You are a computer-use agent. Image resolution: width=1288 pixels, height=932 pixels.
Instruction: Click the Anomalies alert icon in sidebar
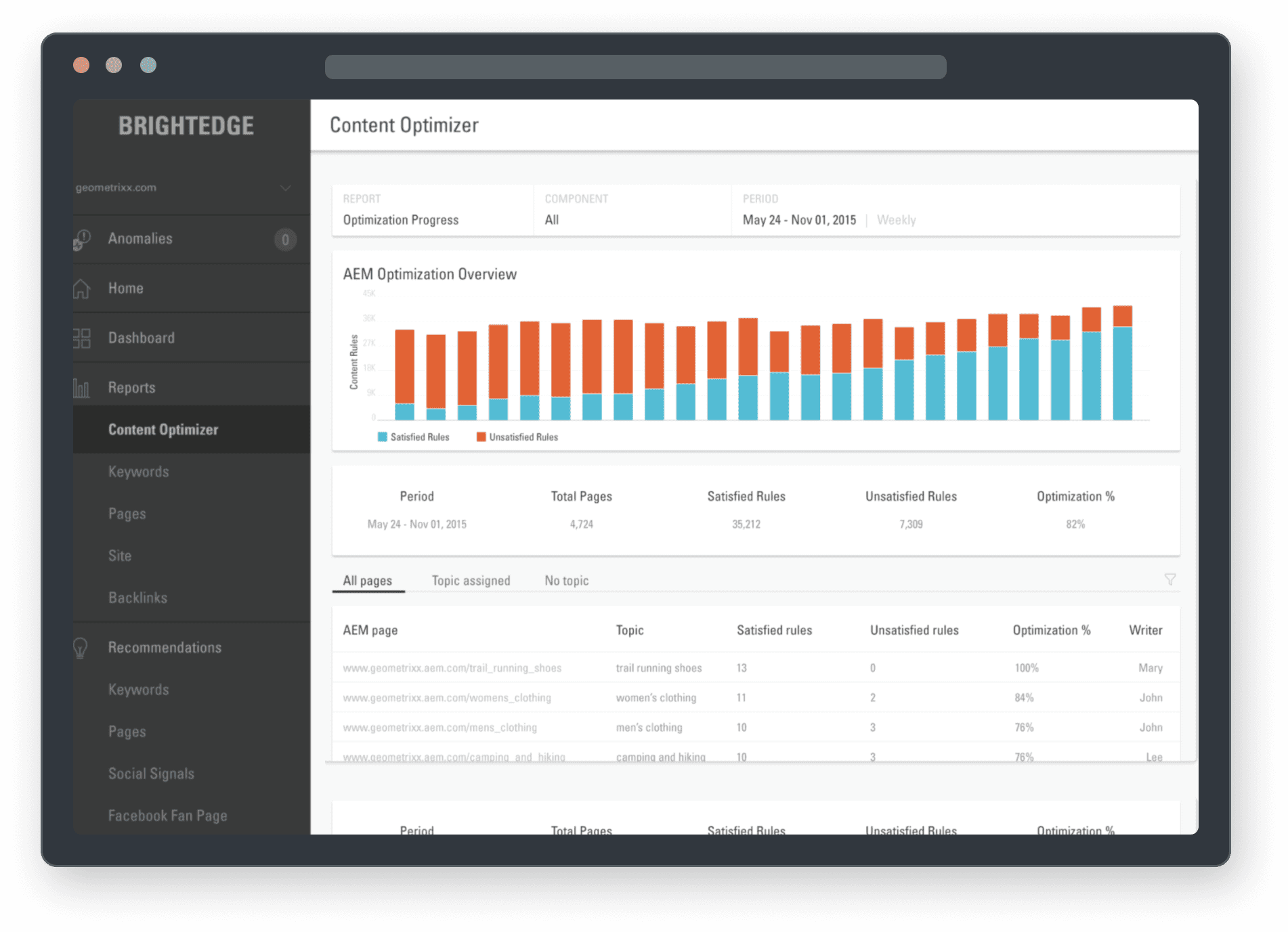pos(82,240)
